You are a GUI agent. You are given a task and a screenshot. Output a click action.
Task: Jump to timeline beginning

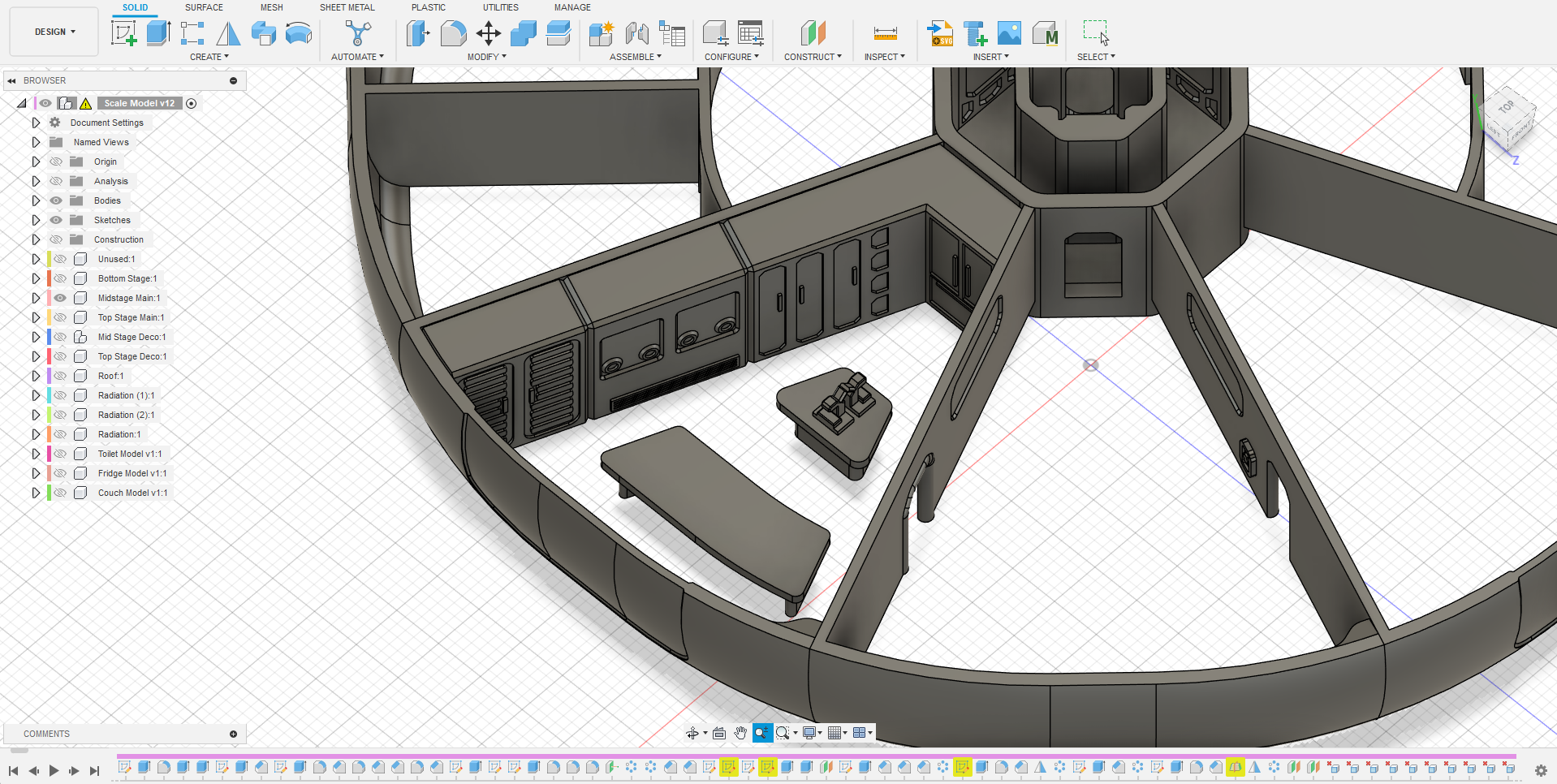point(13,770)
